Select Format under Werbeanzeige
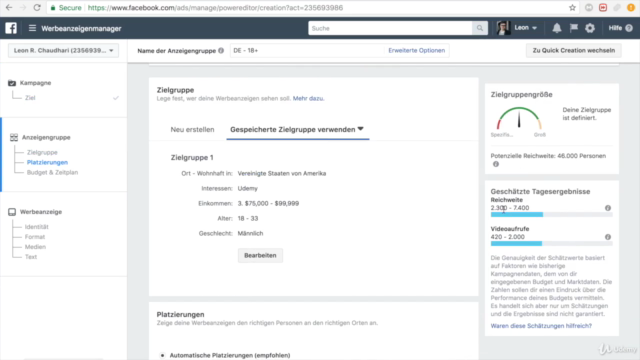 35,237
